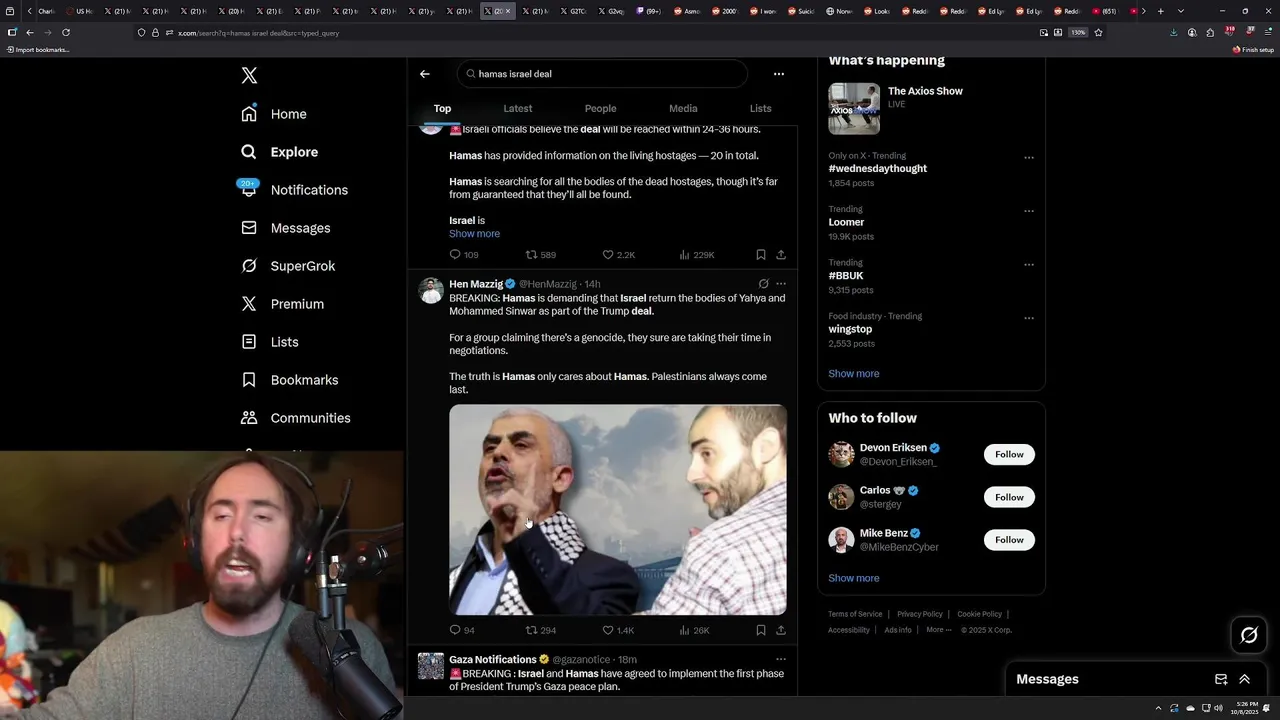This screenshot has width=1280, height=720.
Task: Go back with the search page arrow
Action: coord(424,74)
